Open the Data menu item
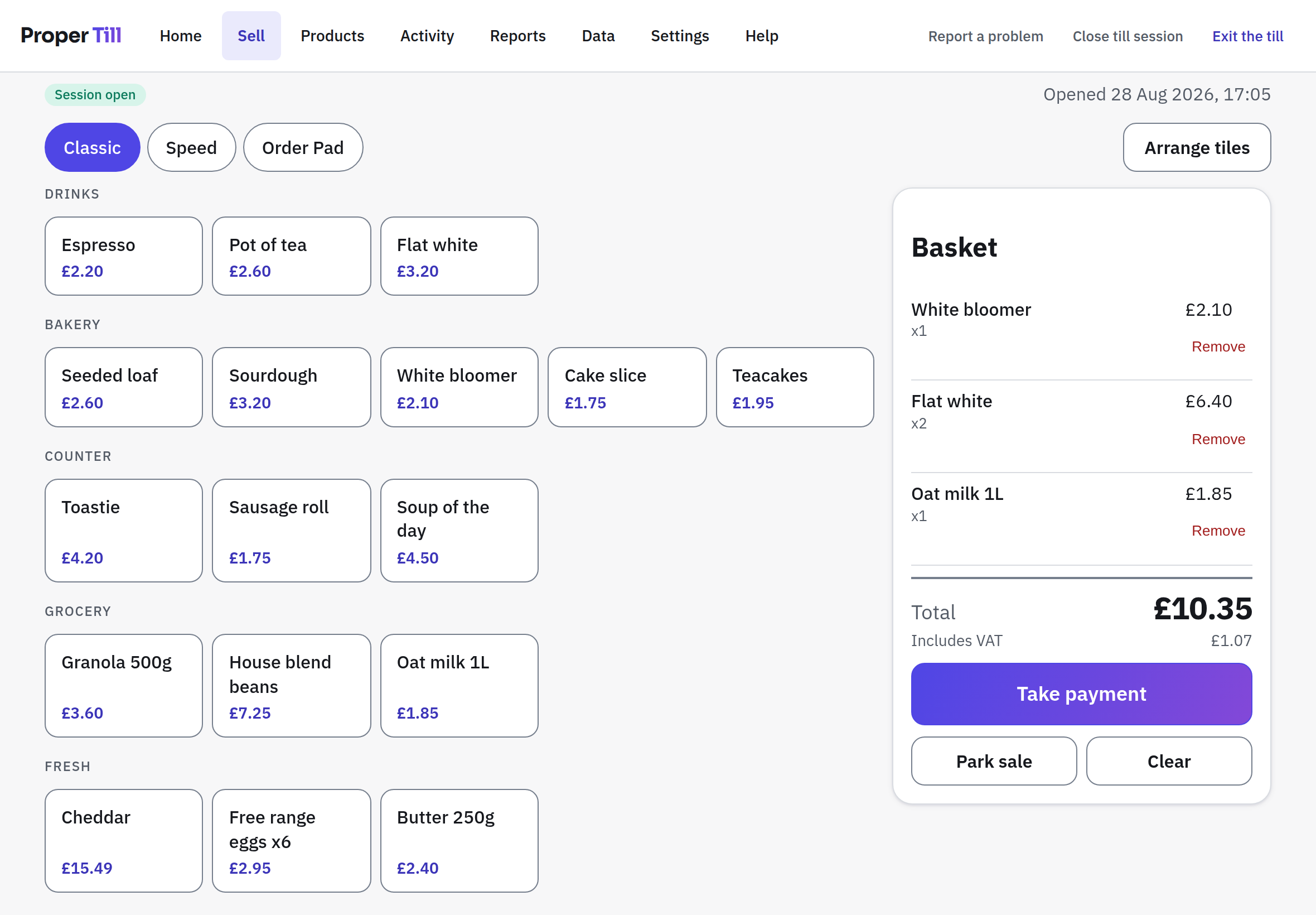Viewport: 1316px width, 915px height. tap(598, 36)
